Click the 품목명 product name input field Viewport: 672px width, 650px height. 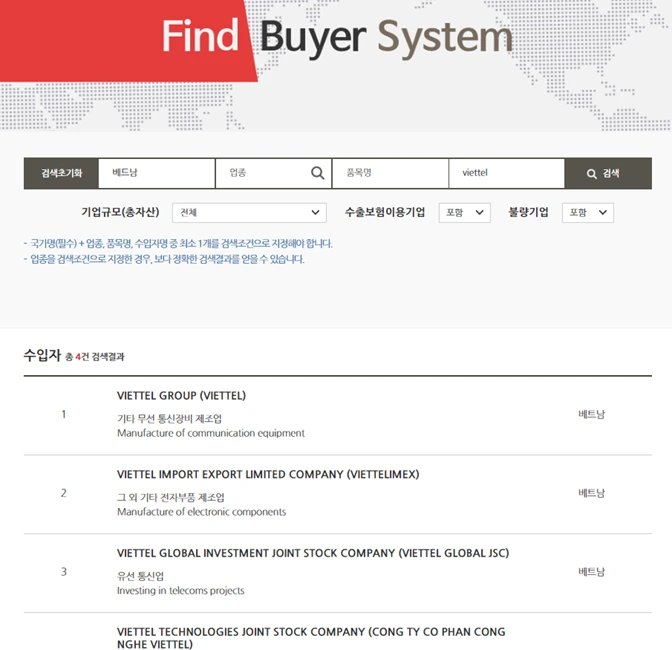pyautogui.click(x=390, y=173)
